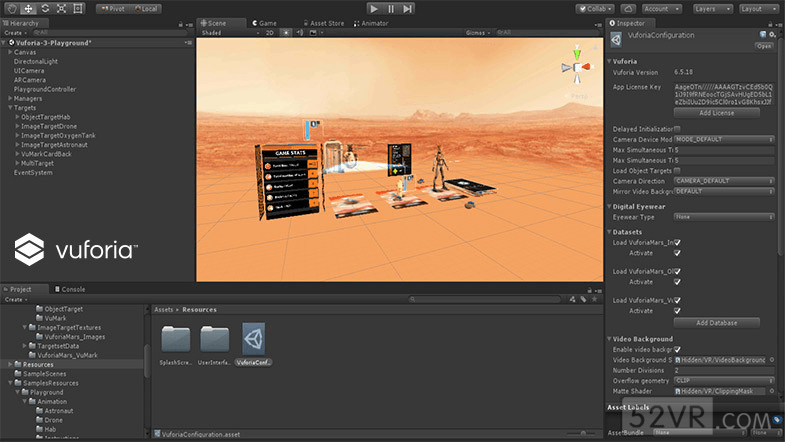785x442 pixels.
Task: Open Overflow geometry dropdown
Action: coord(724,380)
